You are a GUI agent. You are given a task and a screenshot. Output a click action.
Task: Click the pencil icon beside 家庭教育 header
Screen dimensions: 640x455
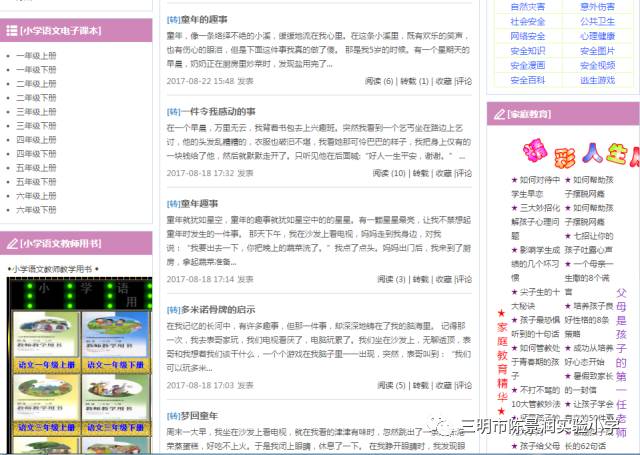pos(499,114)
